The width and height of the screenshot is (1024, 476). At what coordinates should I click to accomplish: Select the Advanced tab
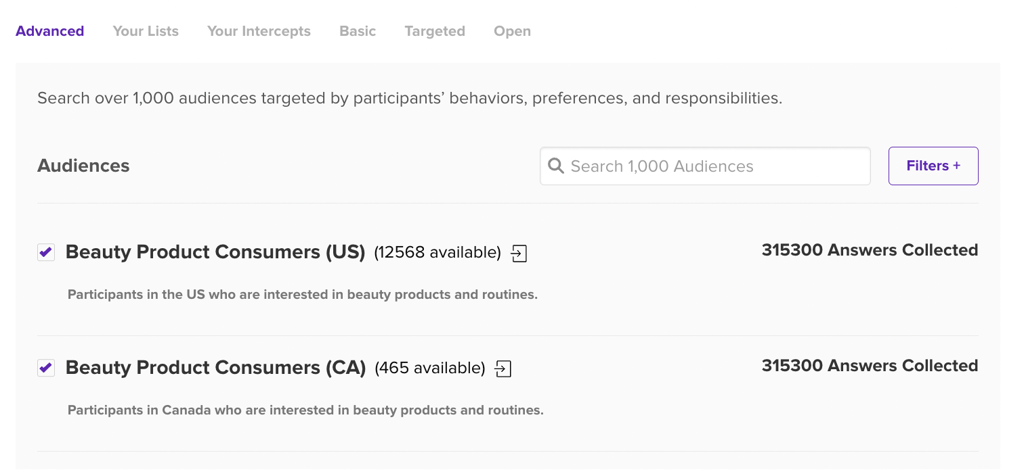point(50,31)
